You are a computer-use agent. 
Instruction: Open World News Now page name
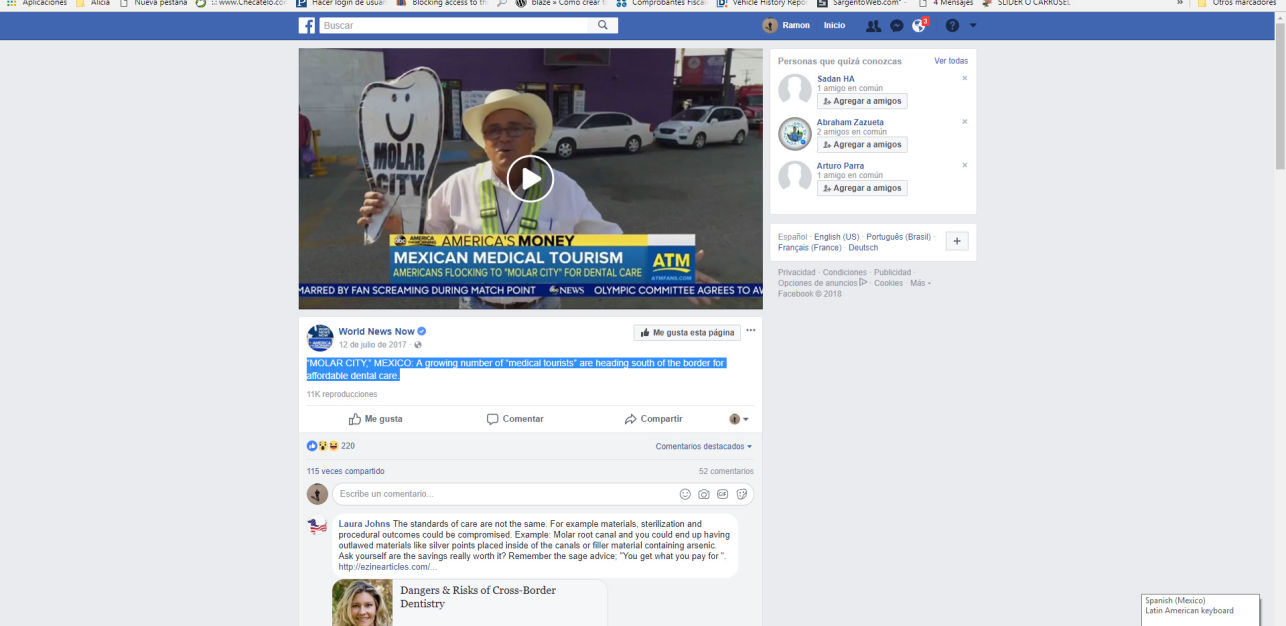pyautogui.click(x=376, y=331)
